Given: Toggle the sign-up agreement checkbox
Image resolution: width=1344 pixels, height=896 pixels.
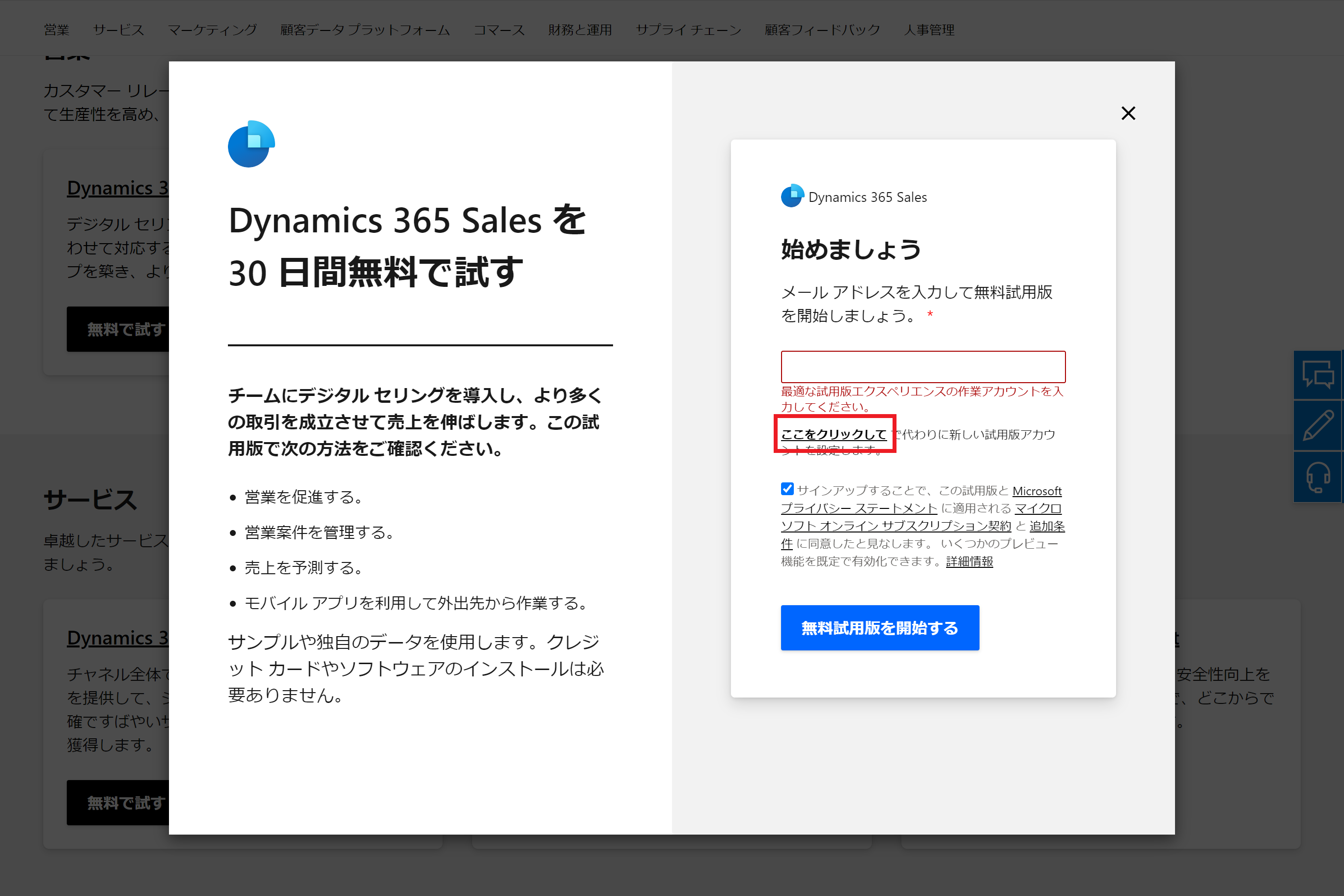Looking at the screenshot, I should pos(787,489).
